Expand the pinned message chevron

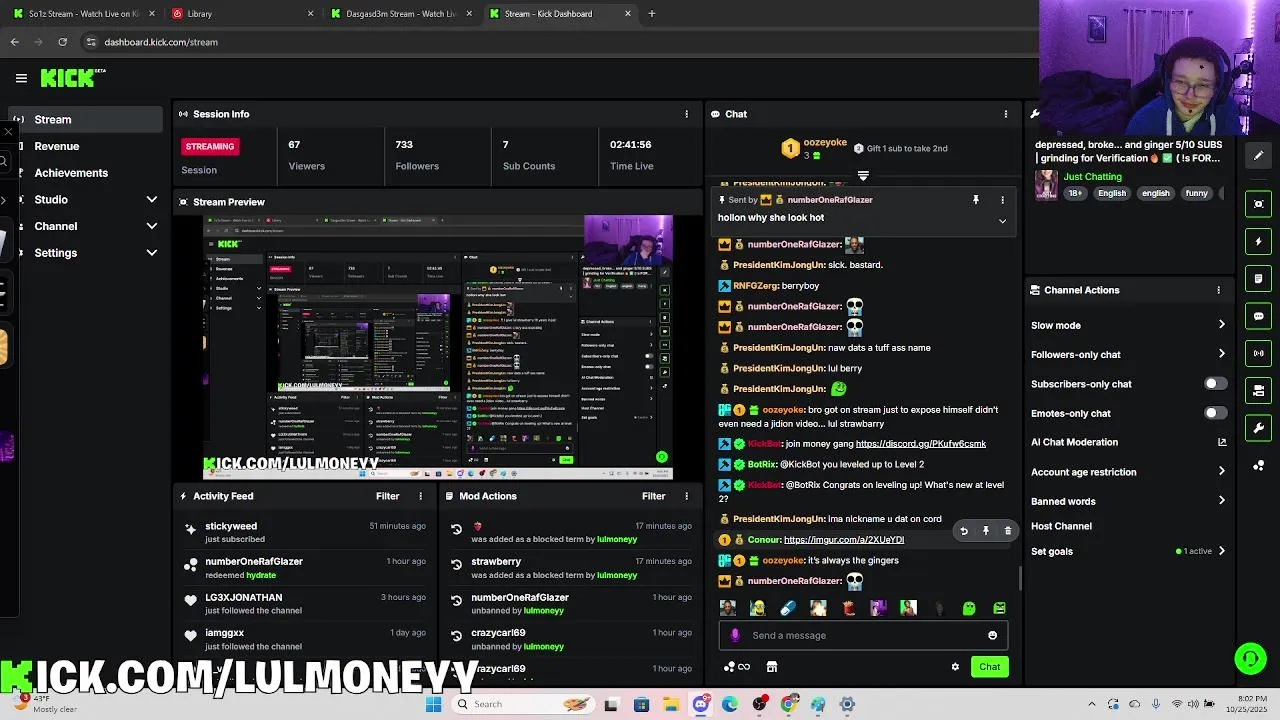(x=1002, y=221)
